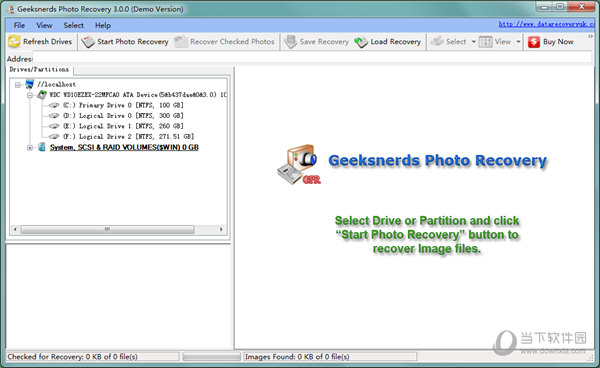The width and height of the screenshot is (600, 368).
Task: Click the System SCSI & RAID volumes icon
Action: (42, 147)
